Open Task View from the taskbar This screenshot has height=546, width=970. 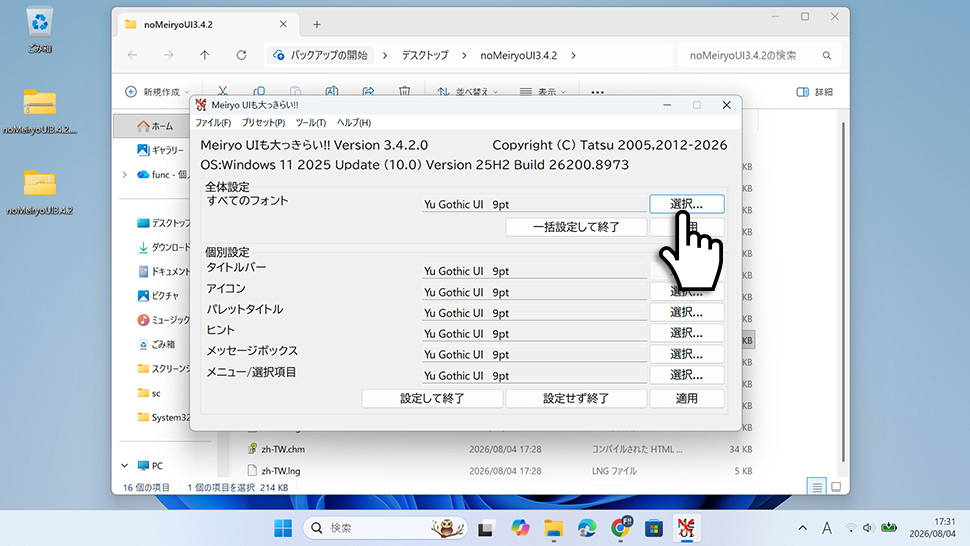(x=486, y=528)
